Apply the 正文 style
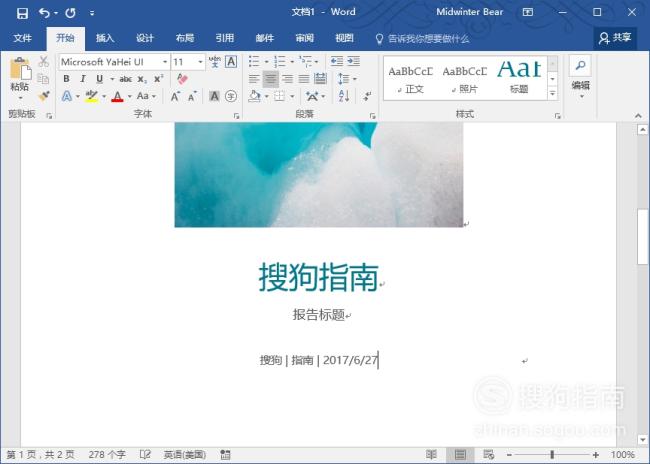This screenshot has width=650, height=464. [x=410, y=79]
